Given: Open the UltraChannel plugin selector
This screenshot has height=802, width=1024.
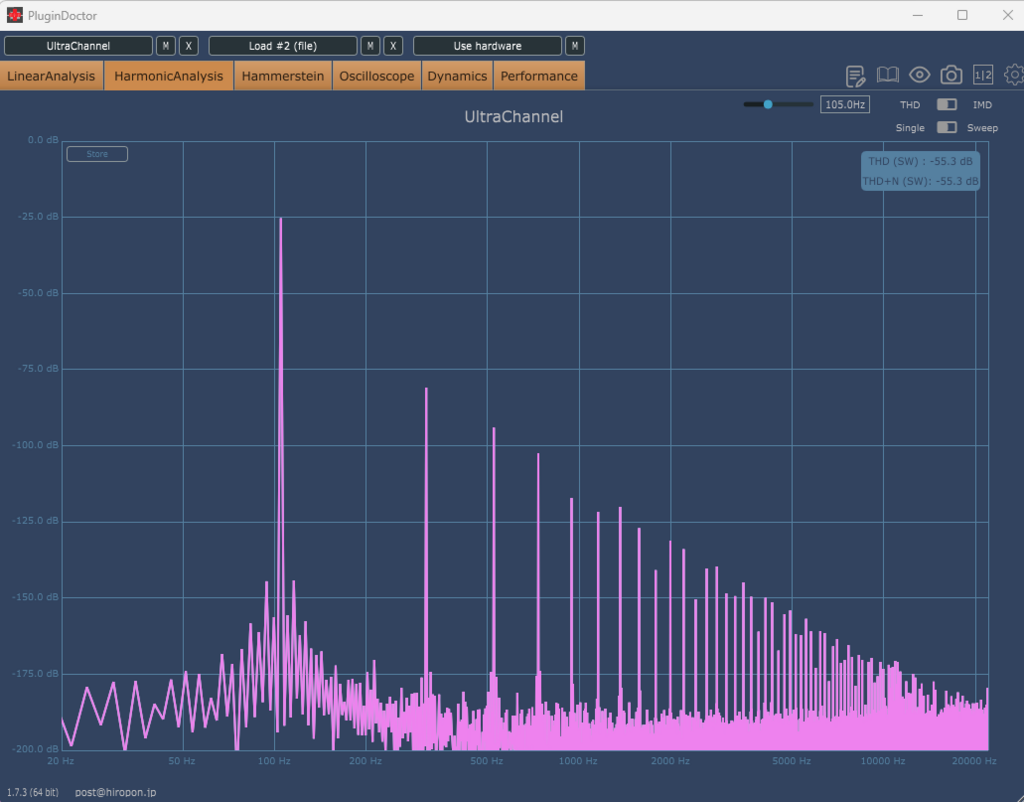Looking at the screenshot, I should (x=78, y=46).
